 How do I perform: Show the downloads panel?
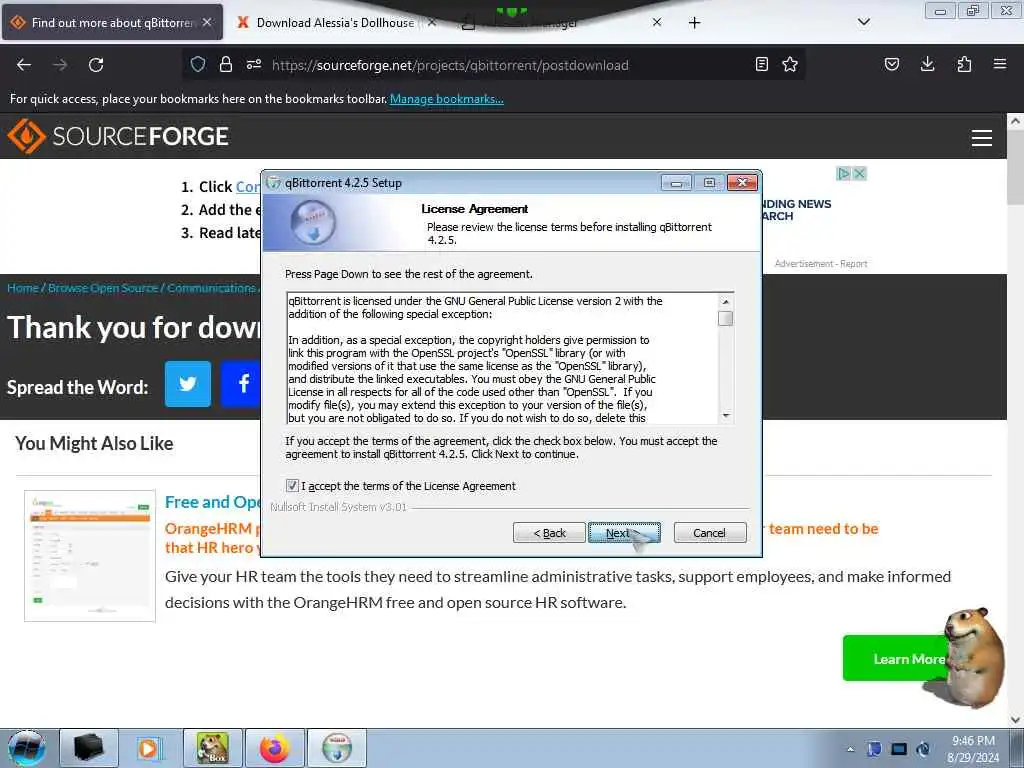927,64
